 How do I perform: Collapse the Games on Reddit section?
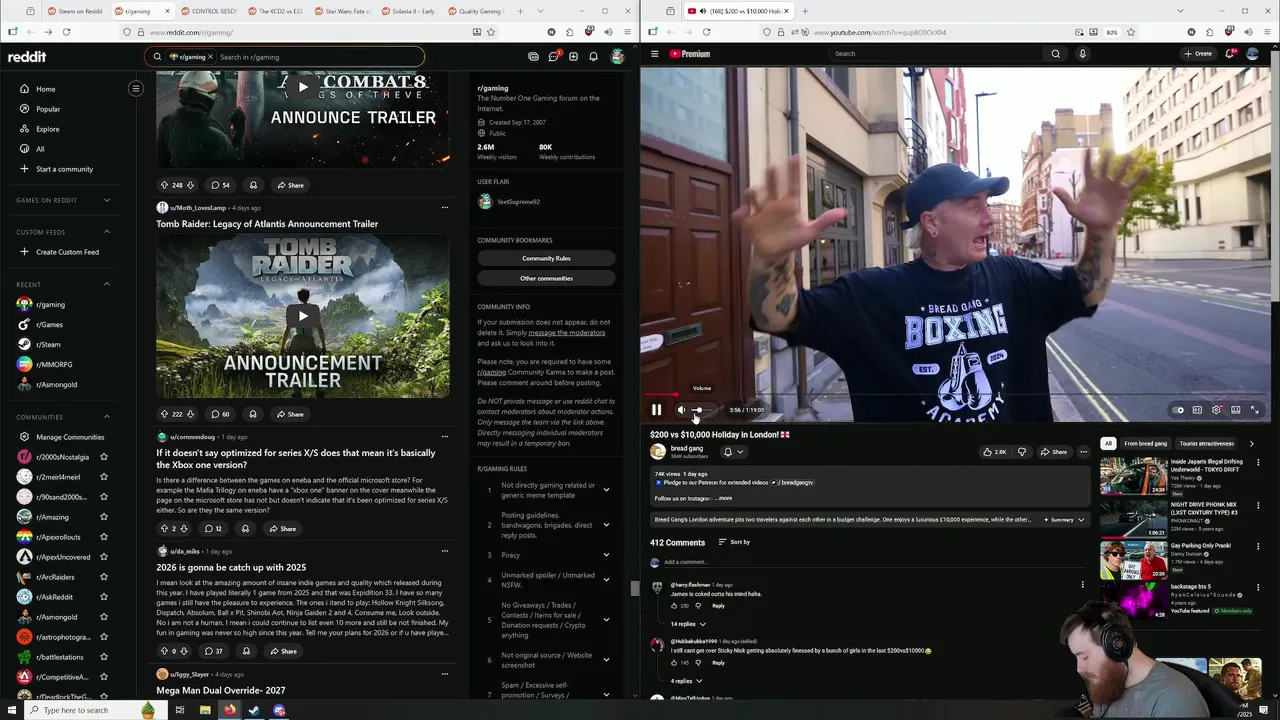pyautogui.click(x=107, y=200)
